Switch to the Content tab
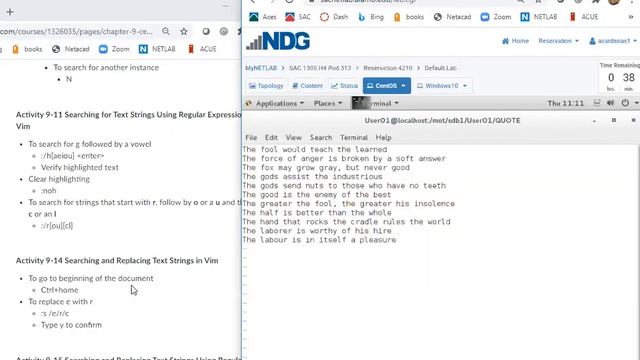The image size is (640, 360). 307,86
